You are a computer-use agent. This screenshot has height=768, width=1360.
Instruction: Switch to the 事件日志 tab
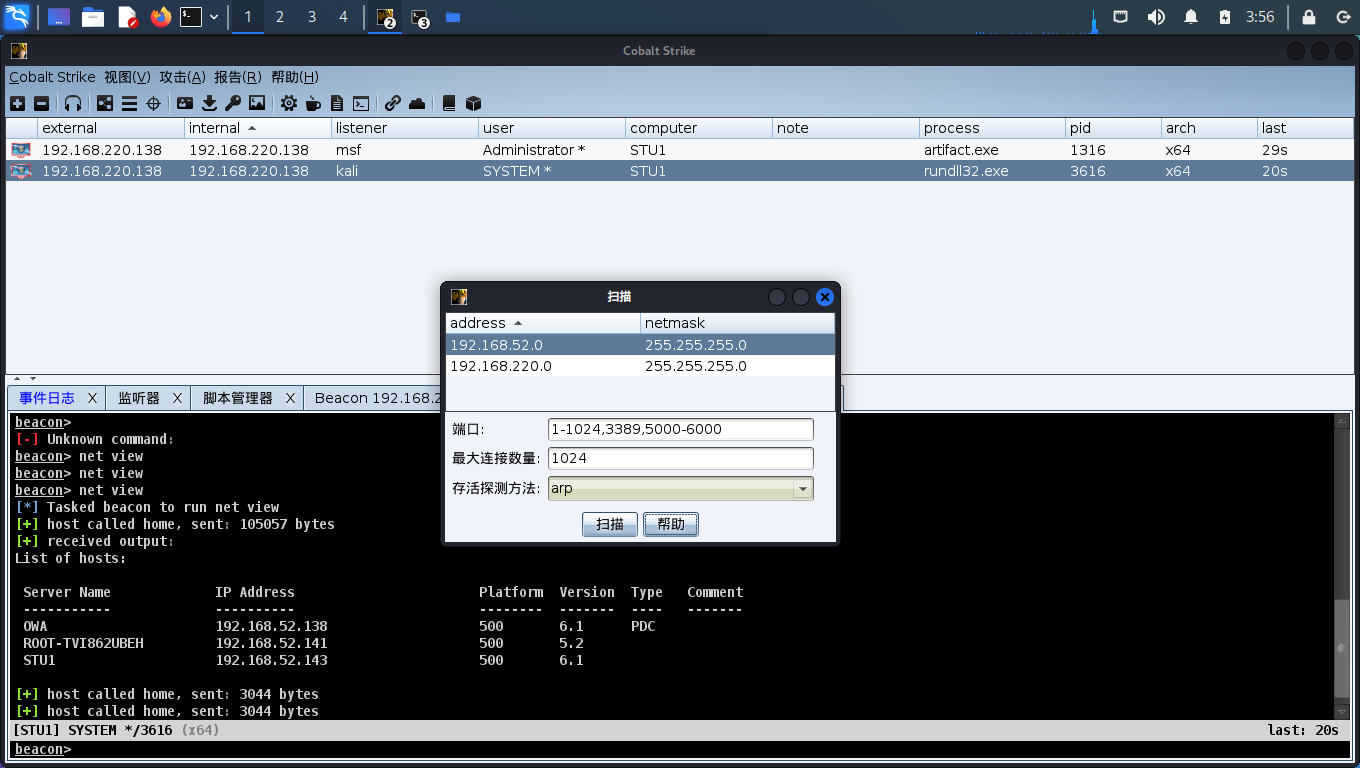[x=47, y=398]
